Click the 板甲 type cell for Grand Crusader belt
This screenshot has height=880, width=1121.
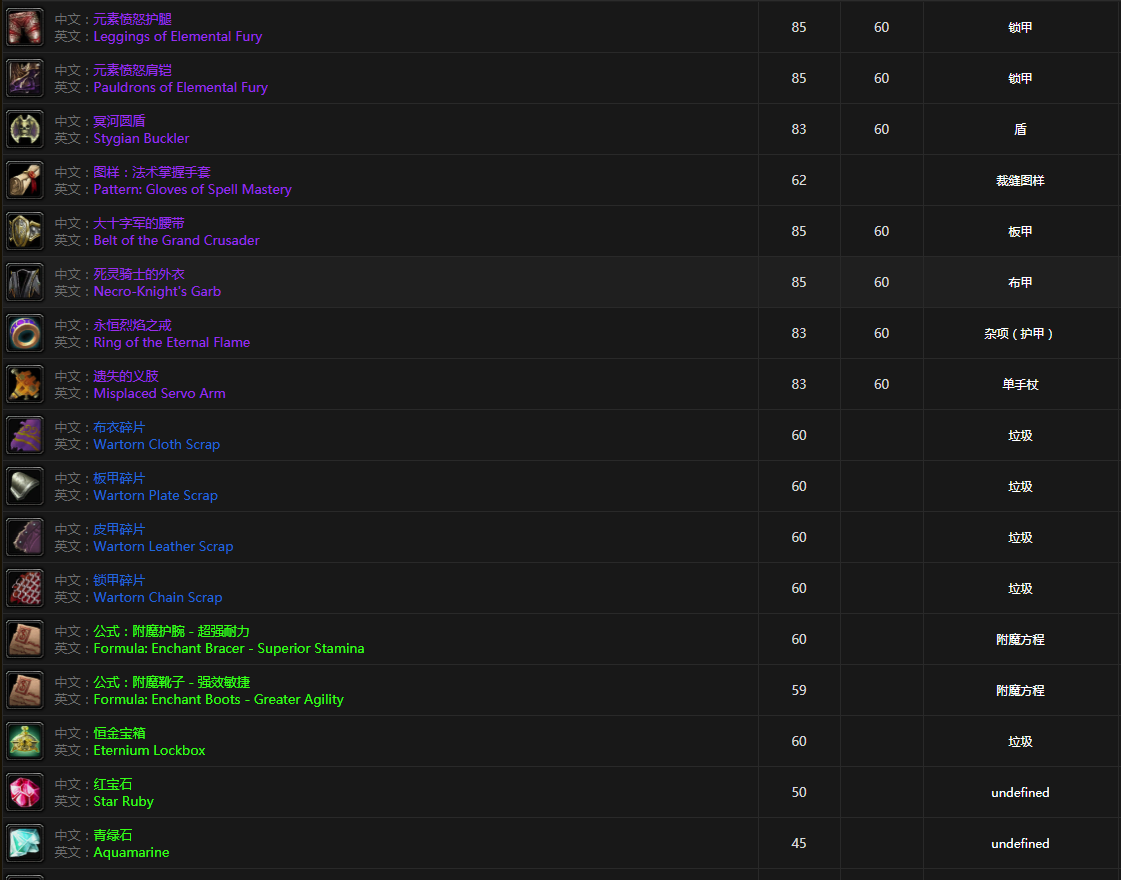(x=1020, y=232)
